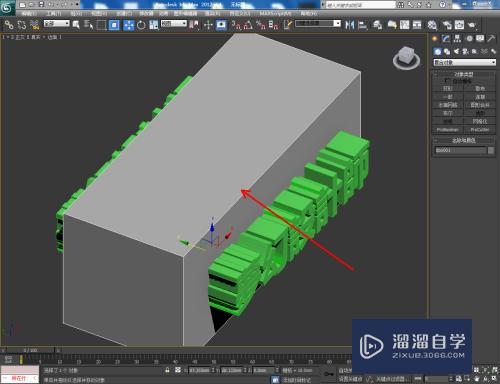Image resolution: width=500 pixels, height=384 pixels.
Task: Switch to the Modify panel tab
Action: (446, 39)
